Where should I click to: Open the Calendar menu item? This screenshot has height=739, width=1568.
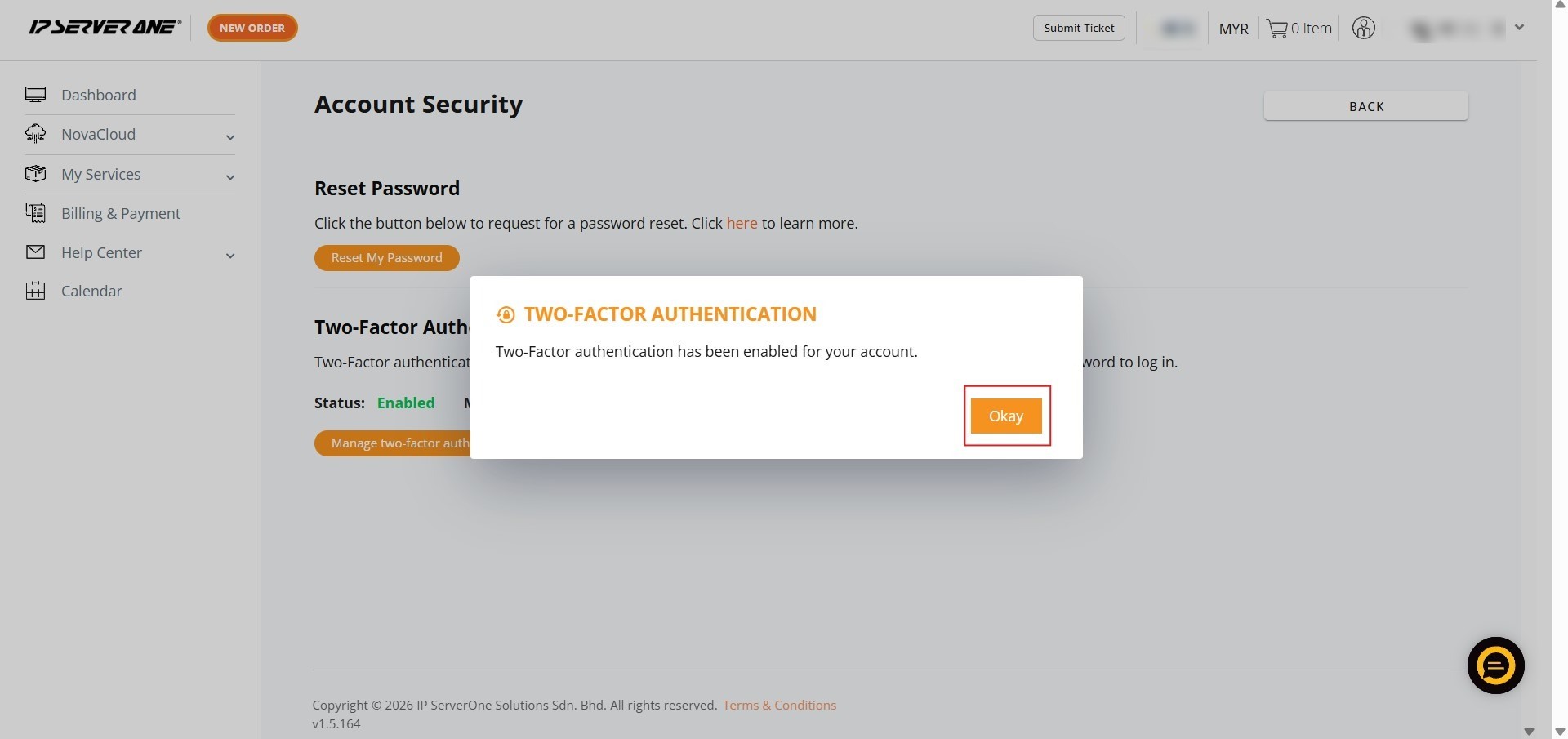click(91, 291)
